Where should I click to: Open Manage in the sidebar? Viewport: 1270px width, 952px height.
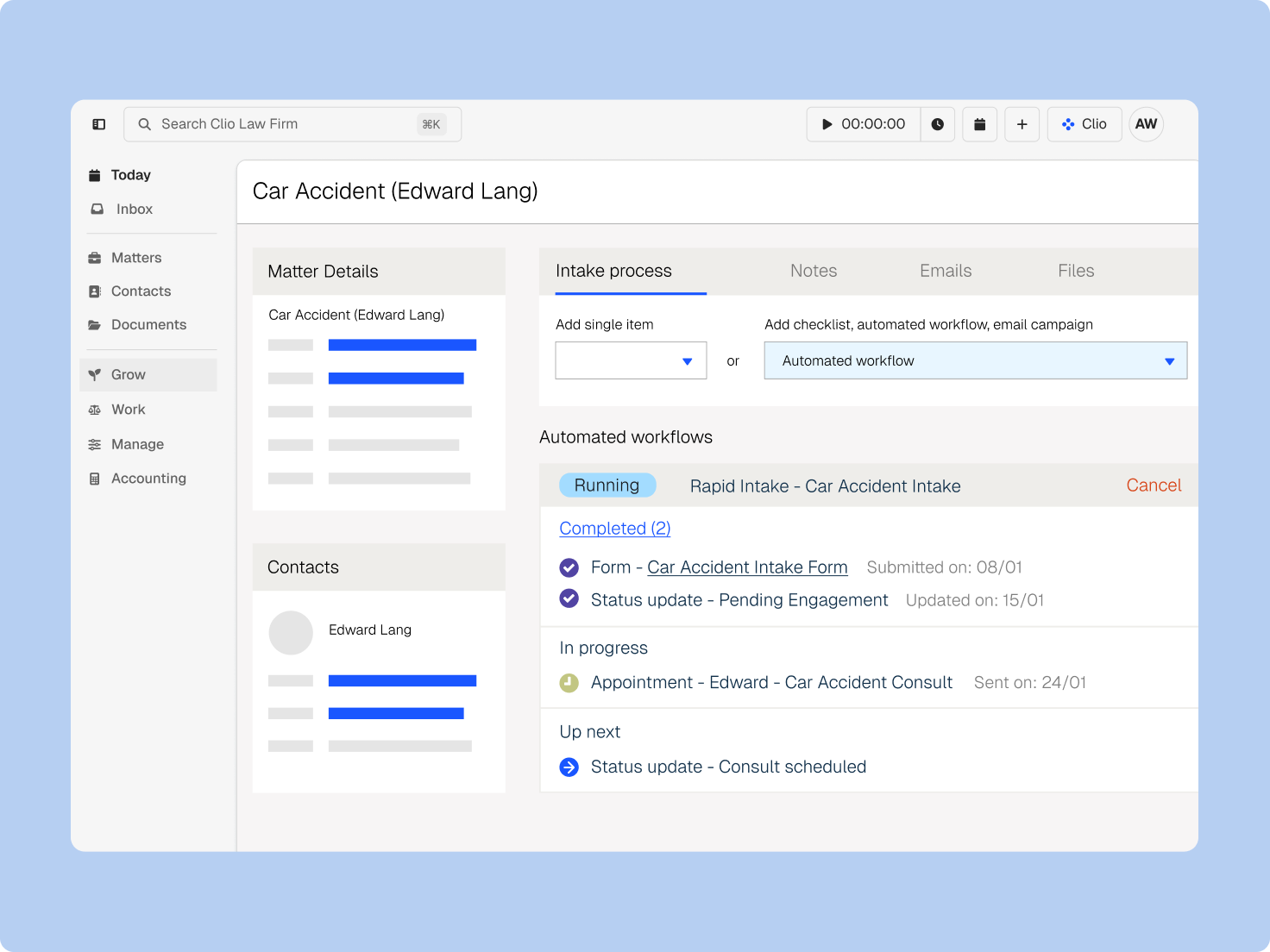pos(126,444)
